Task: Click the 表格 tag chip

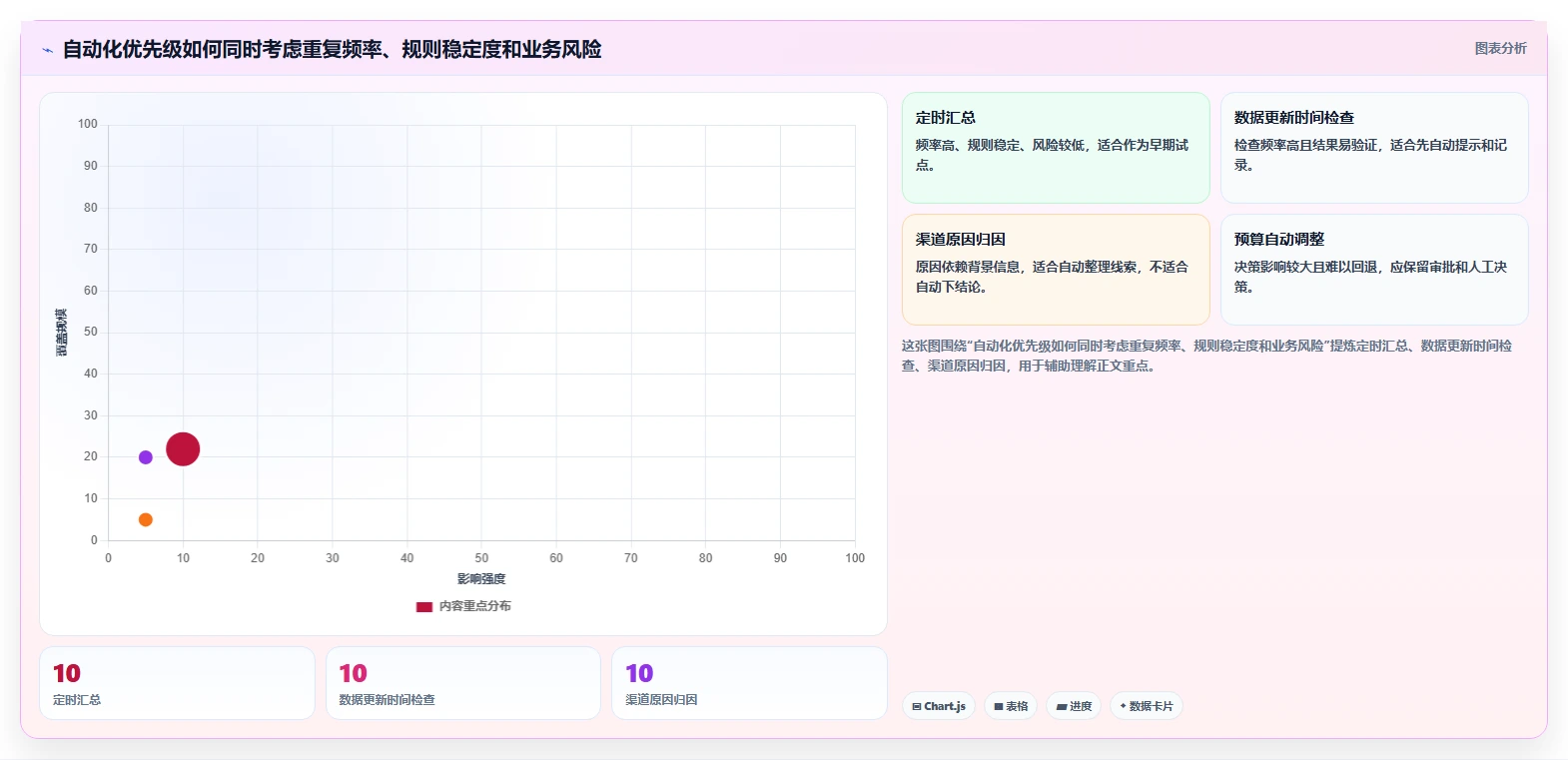Action: coord(1011,706)
